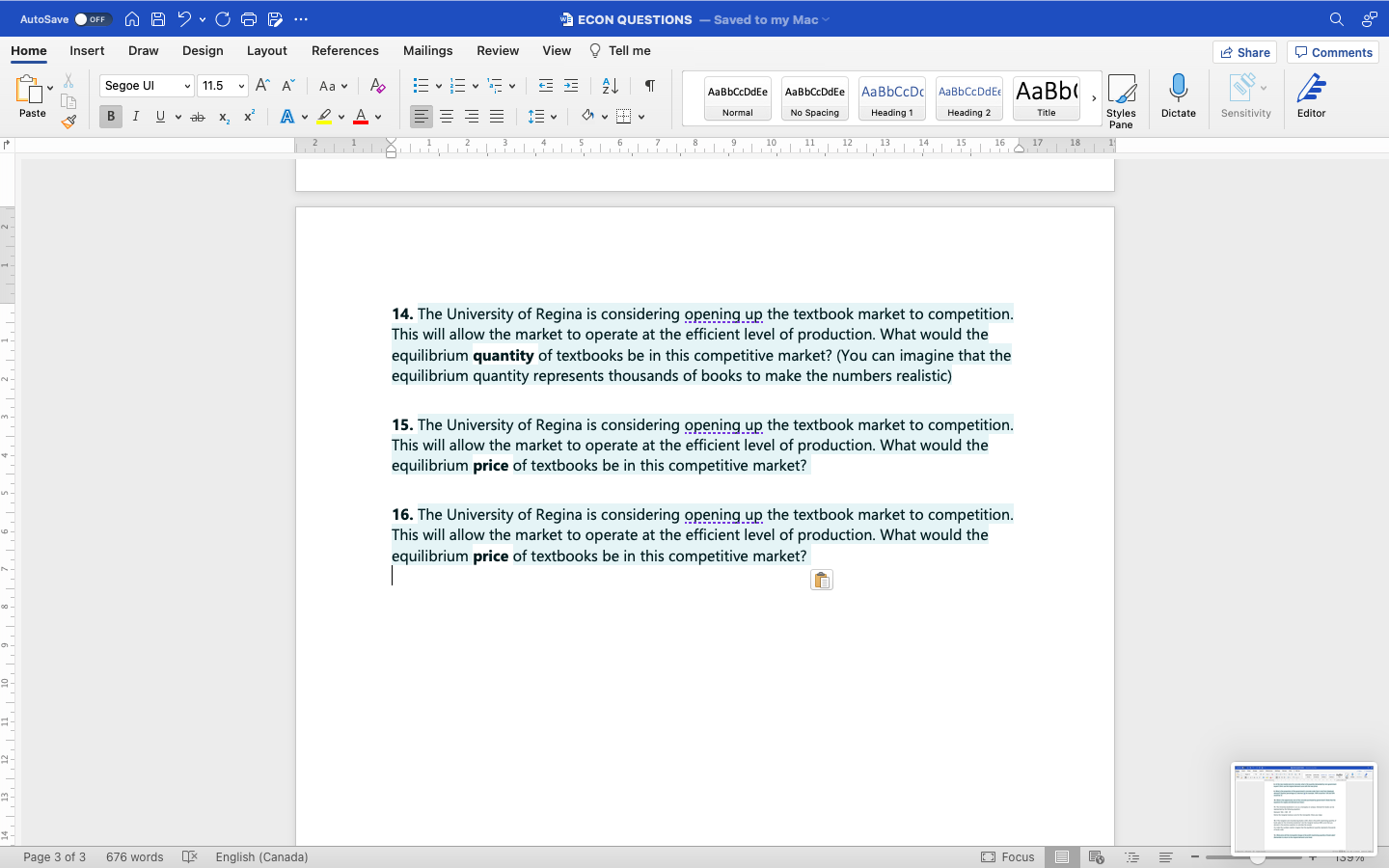
Task: Center align the paragraph
Action: [447, 117]
